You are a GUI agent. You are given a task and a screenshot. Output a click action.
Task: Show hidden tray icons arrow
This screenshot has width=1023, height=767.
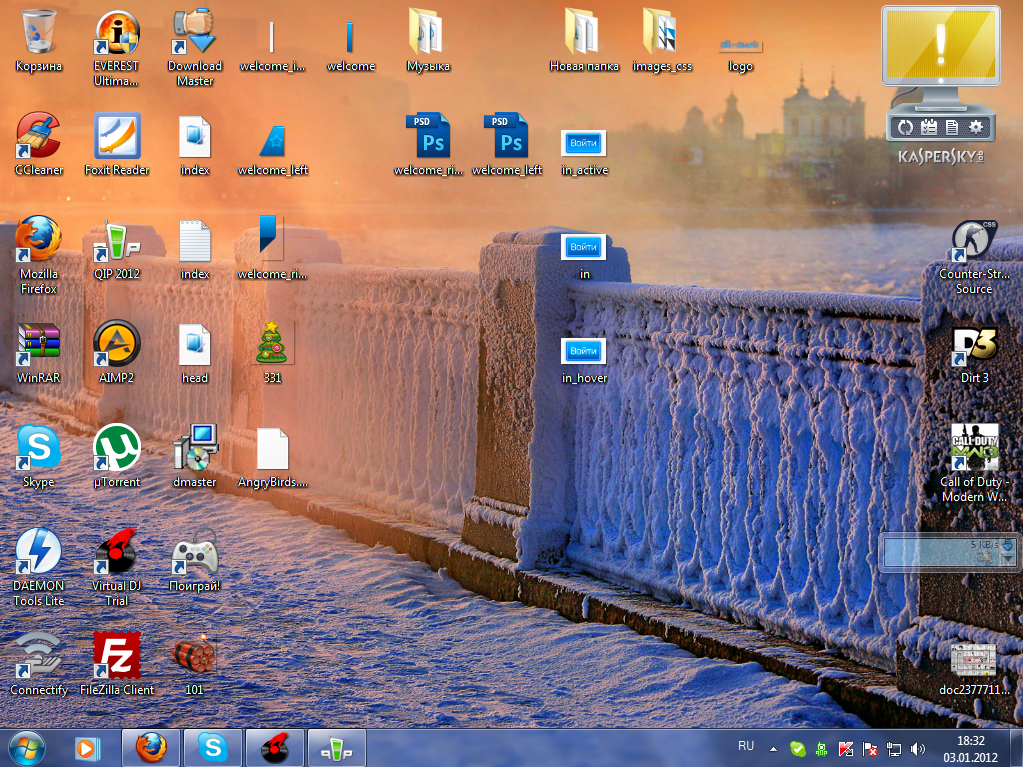coord(772,748)
